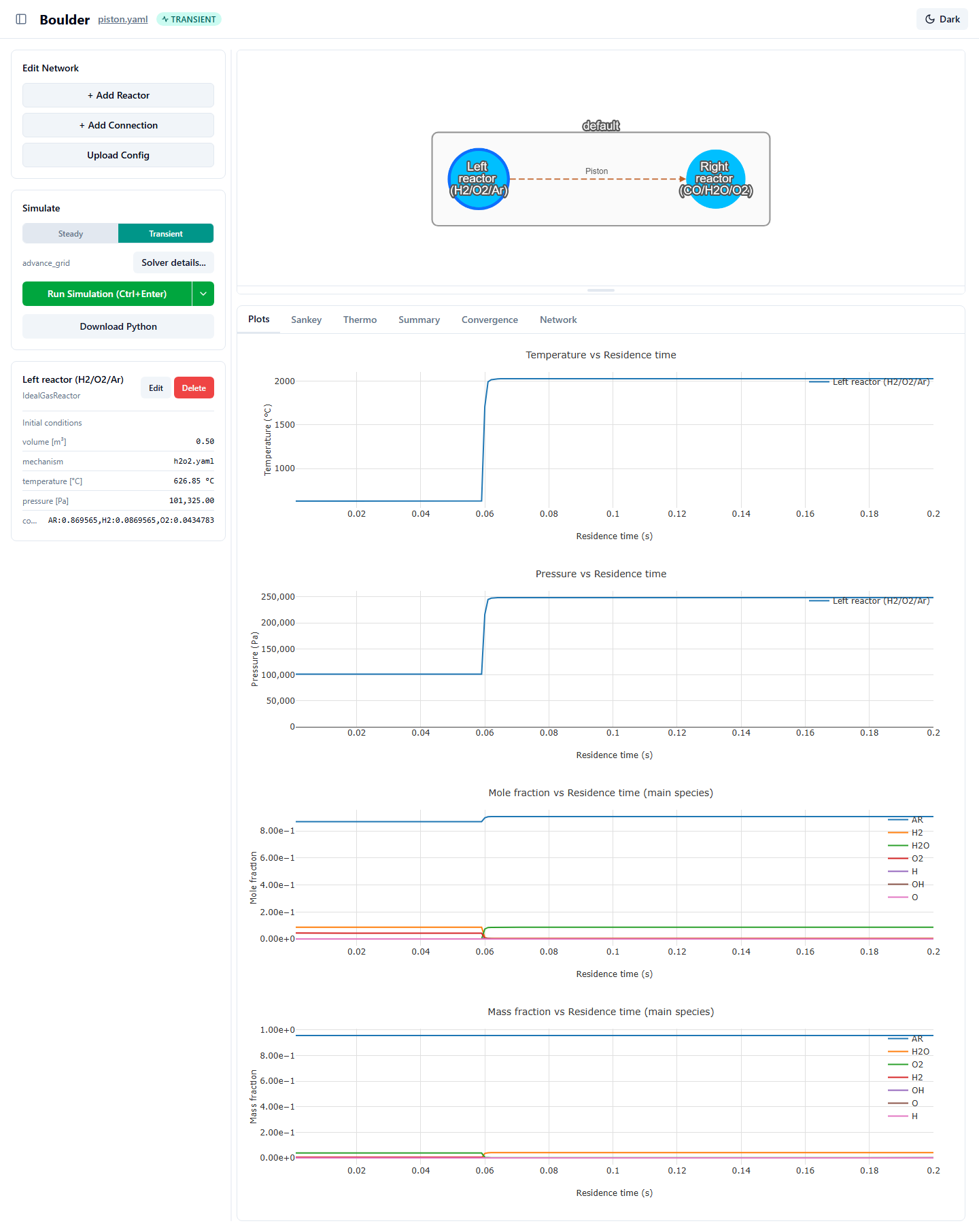Toggle AR trace in mole fraction legend

906,820
